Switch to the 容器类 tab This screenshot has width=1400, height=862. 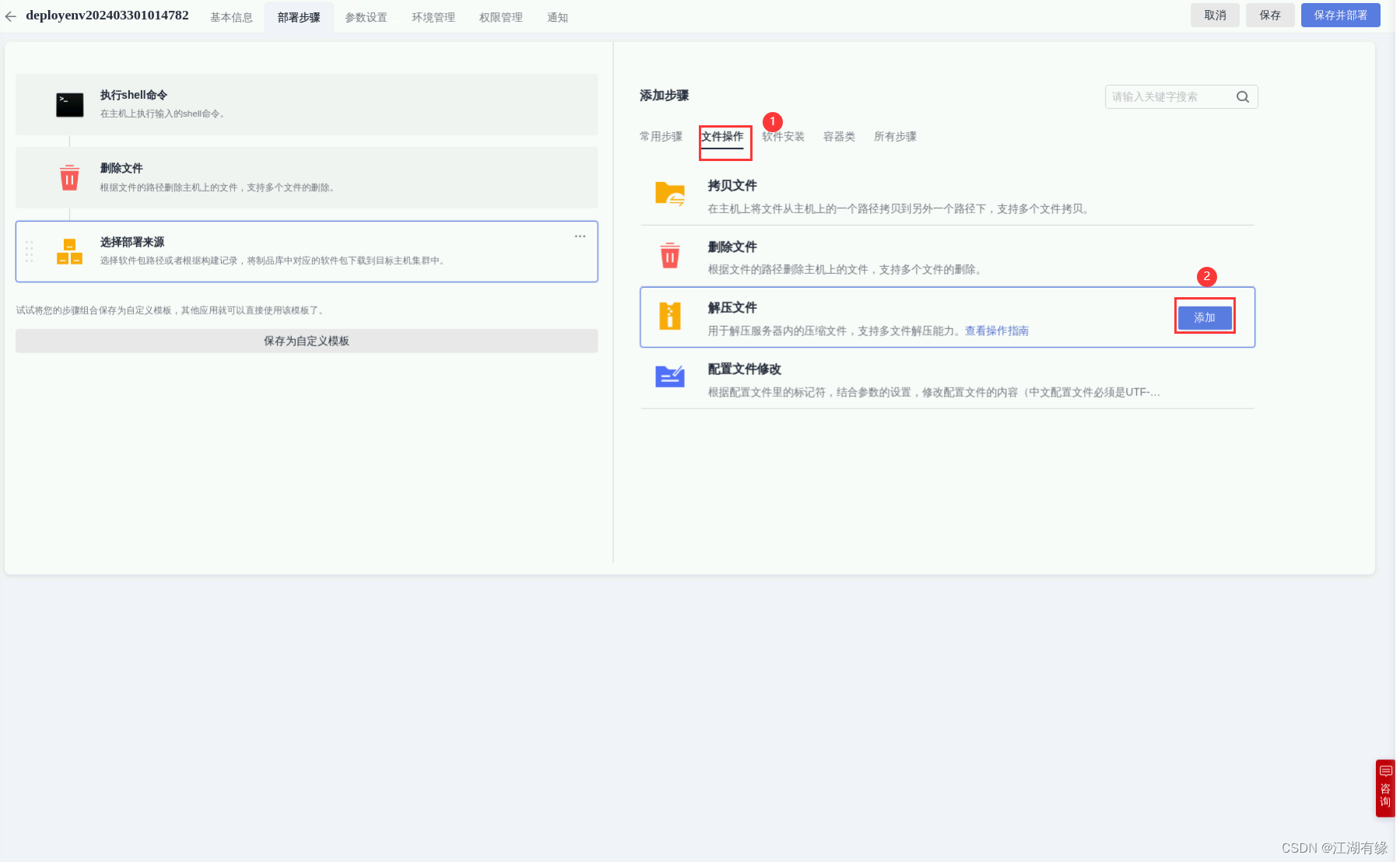[x=838, y=136]
